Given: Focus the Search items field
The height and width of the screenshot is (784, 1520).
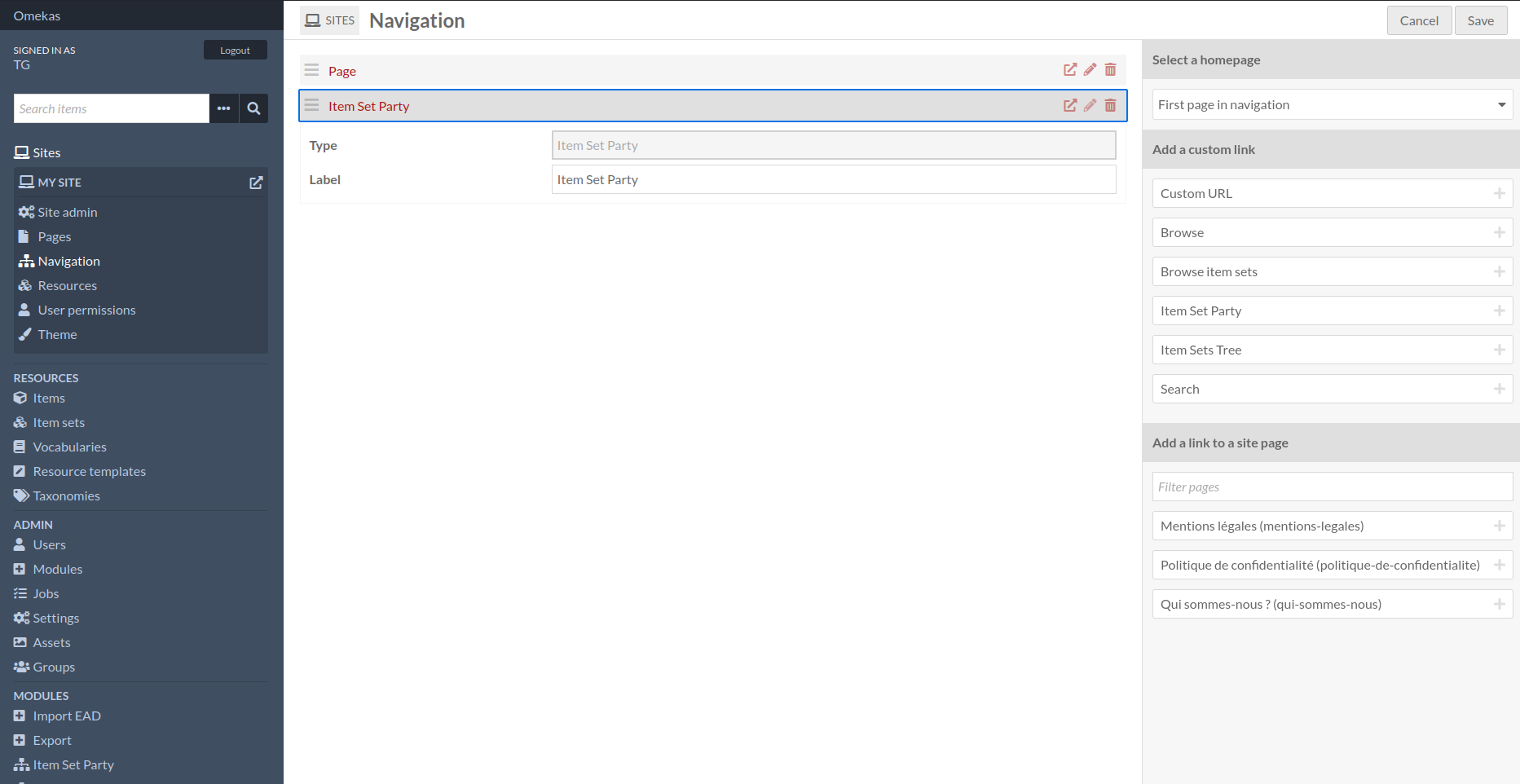Looking at the screenshot, I should click(112, 108).
